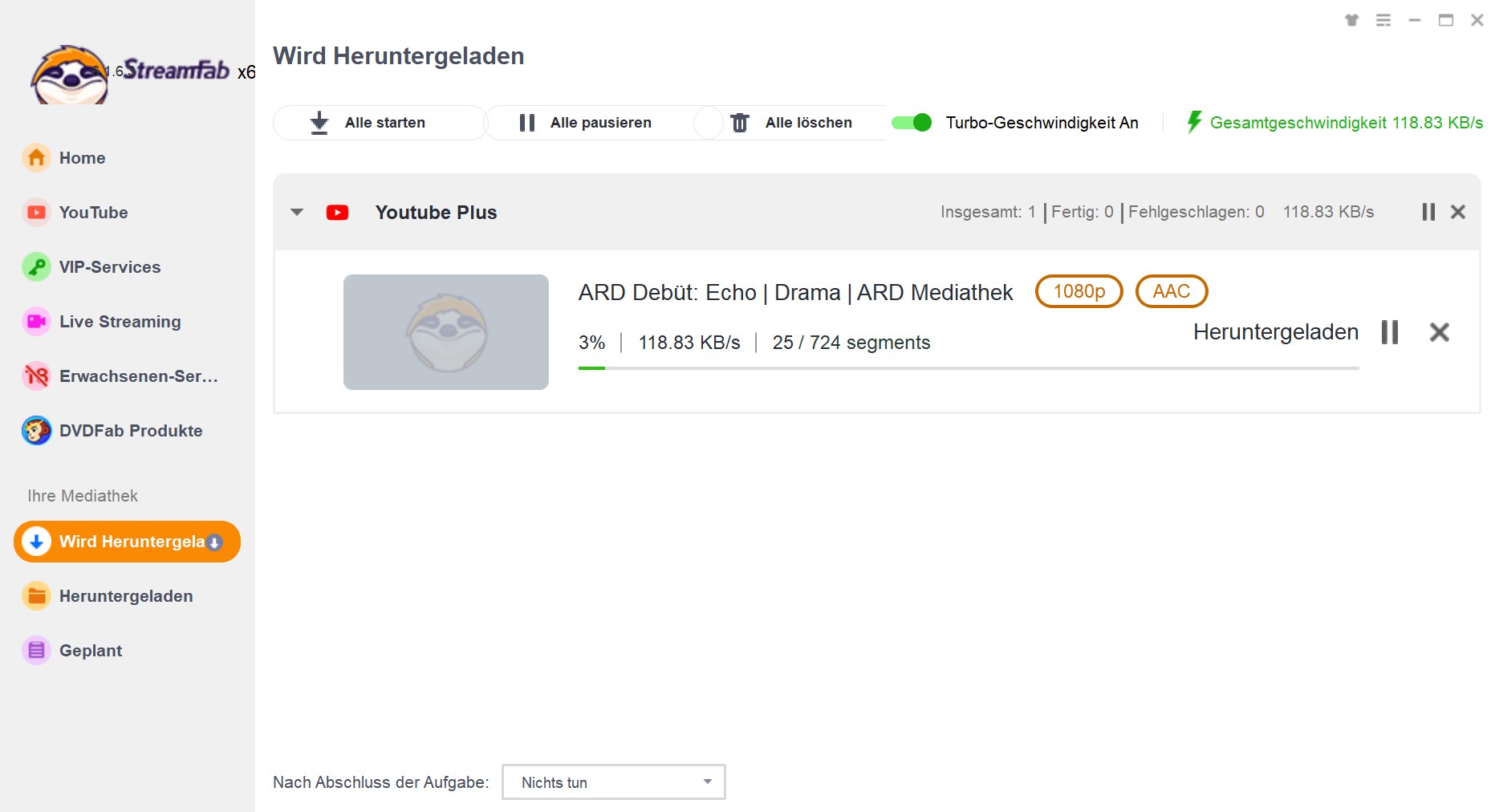This screenshot has width=1499, height=812.
Task: Toggle Turbo-Geschwindigkeit switch off
Action: (912, 123)
